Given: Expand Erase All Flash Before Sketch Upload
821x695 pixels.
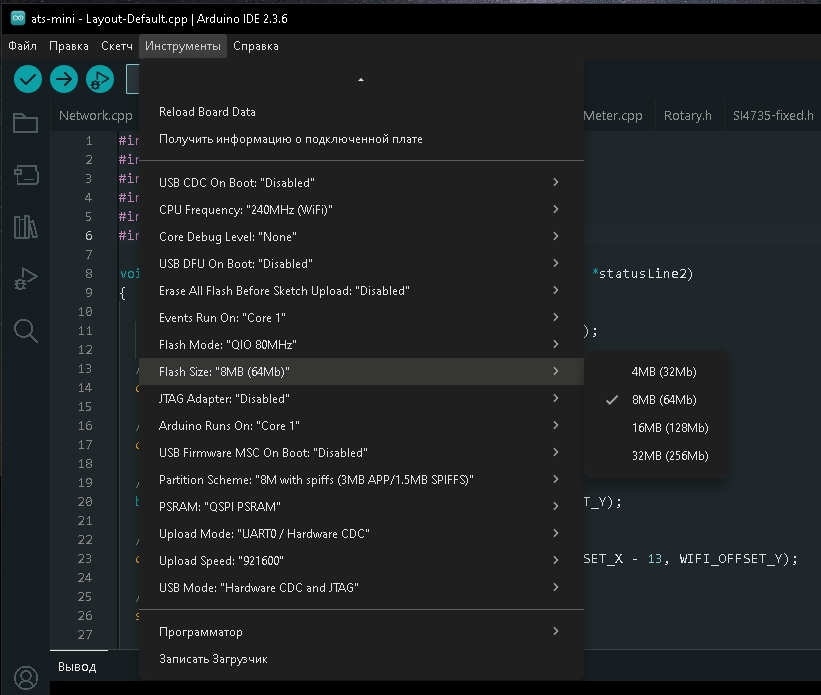Looking at the screenshot, I should tap(361, 291).
